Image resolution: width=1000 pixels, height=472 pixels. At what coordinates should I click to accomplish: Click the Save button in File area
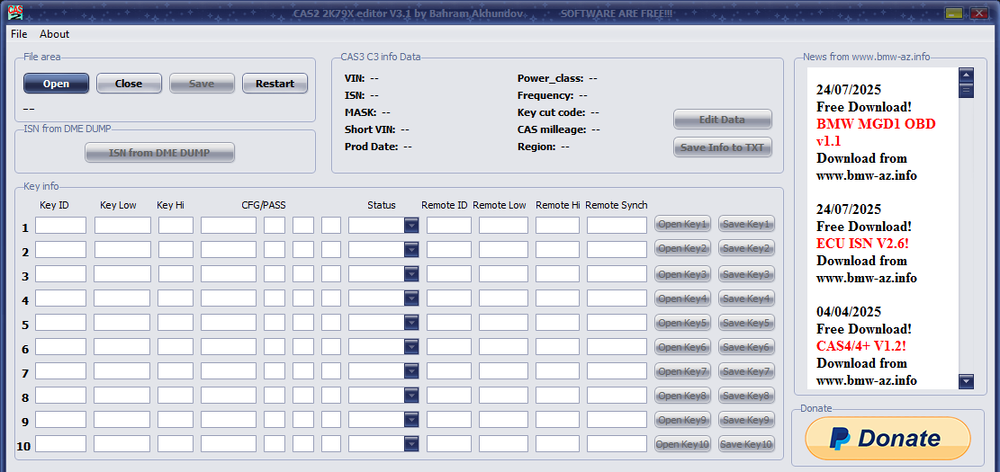click(202, 84)
